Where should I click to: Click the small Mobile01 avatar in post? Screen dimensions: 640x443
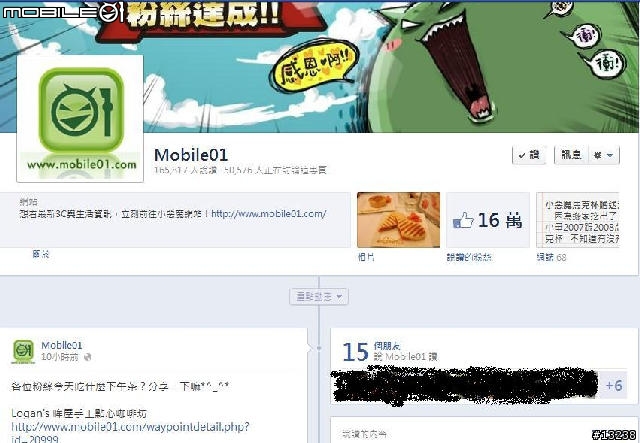coord(23,351)
